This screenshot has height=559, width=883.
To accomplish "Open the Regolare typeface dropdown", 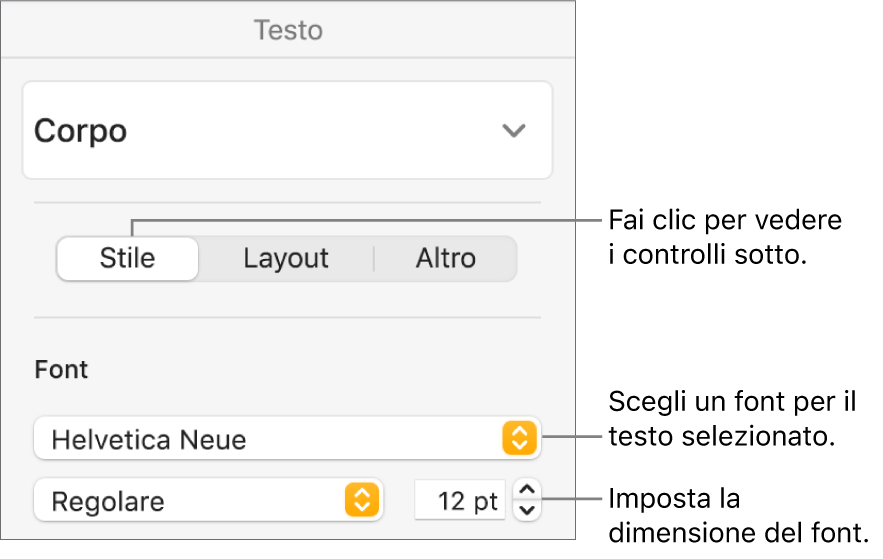I will [x=208, y=500].
